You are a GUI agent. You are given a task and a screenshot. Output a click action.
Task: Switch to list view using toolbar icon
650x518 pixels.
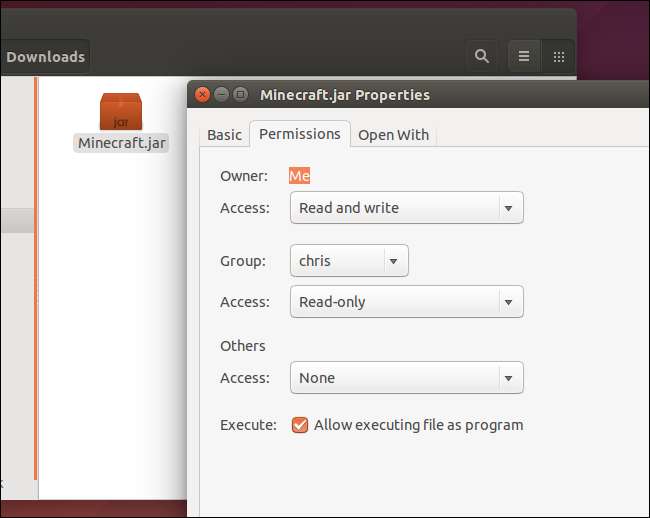[x=523, y=57]
